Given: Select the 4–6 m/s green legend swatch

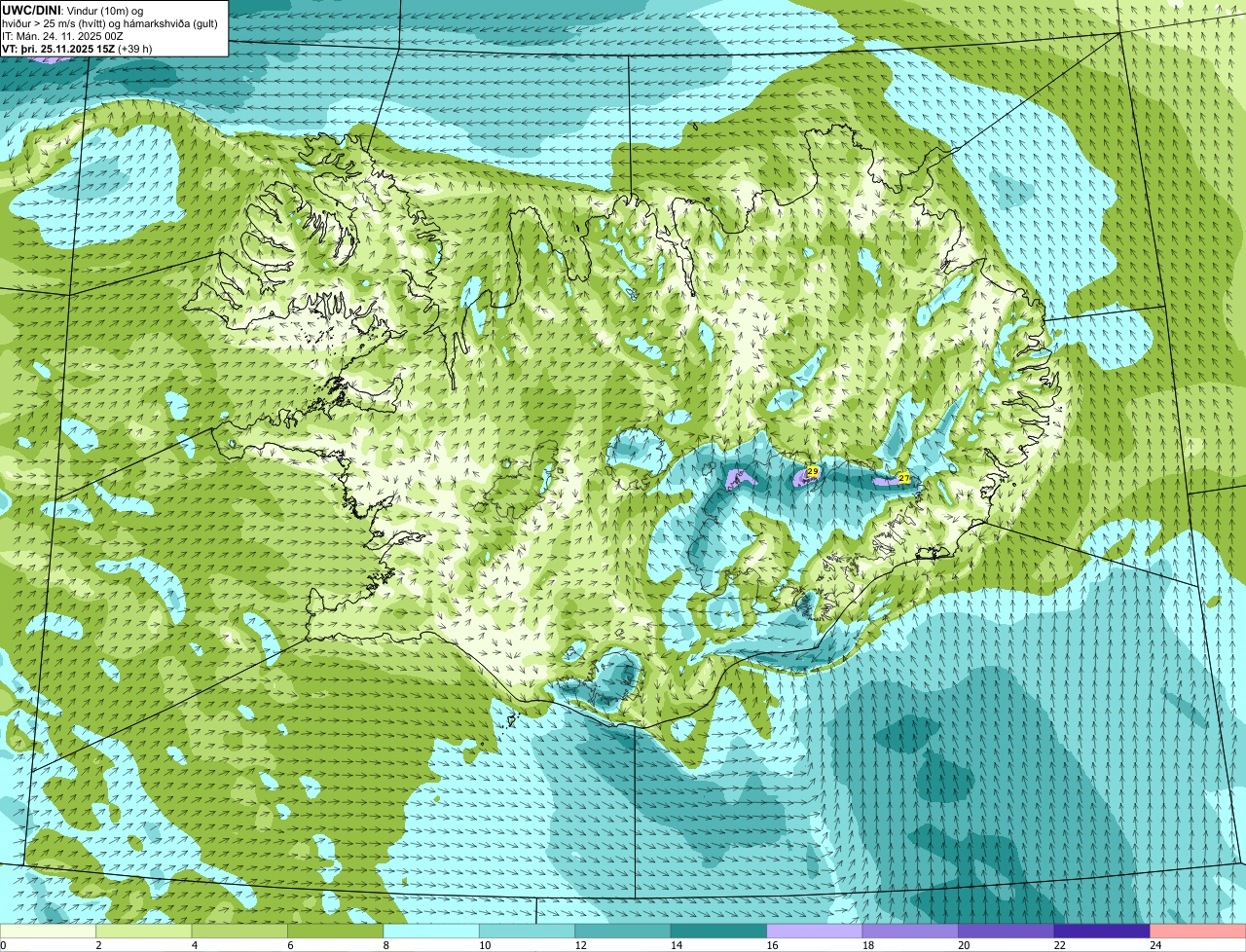Looking at the screenshot, I should tap(241, 931).
